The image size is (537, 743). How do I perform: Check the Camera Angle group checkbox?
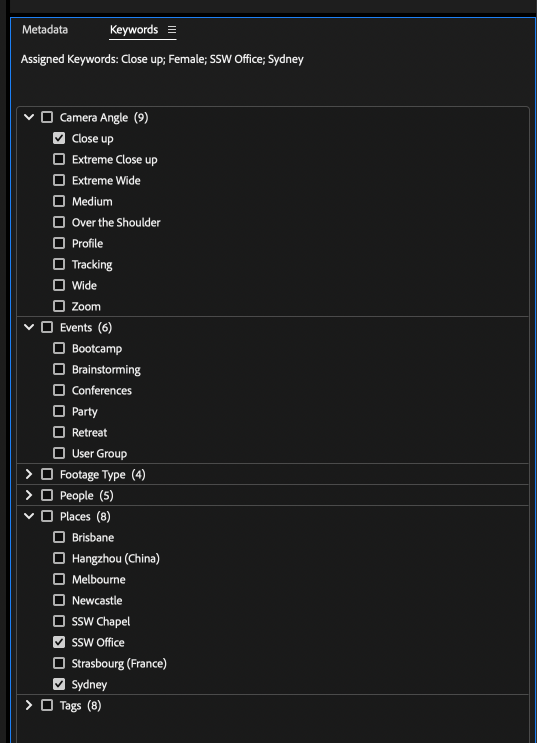pyautogui.click(x=47, y=117)
